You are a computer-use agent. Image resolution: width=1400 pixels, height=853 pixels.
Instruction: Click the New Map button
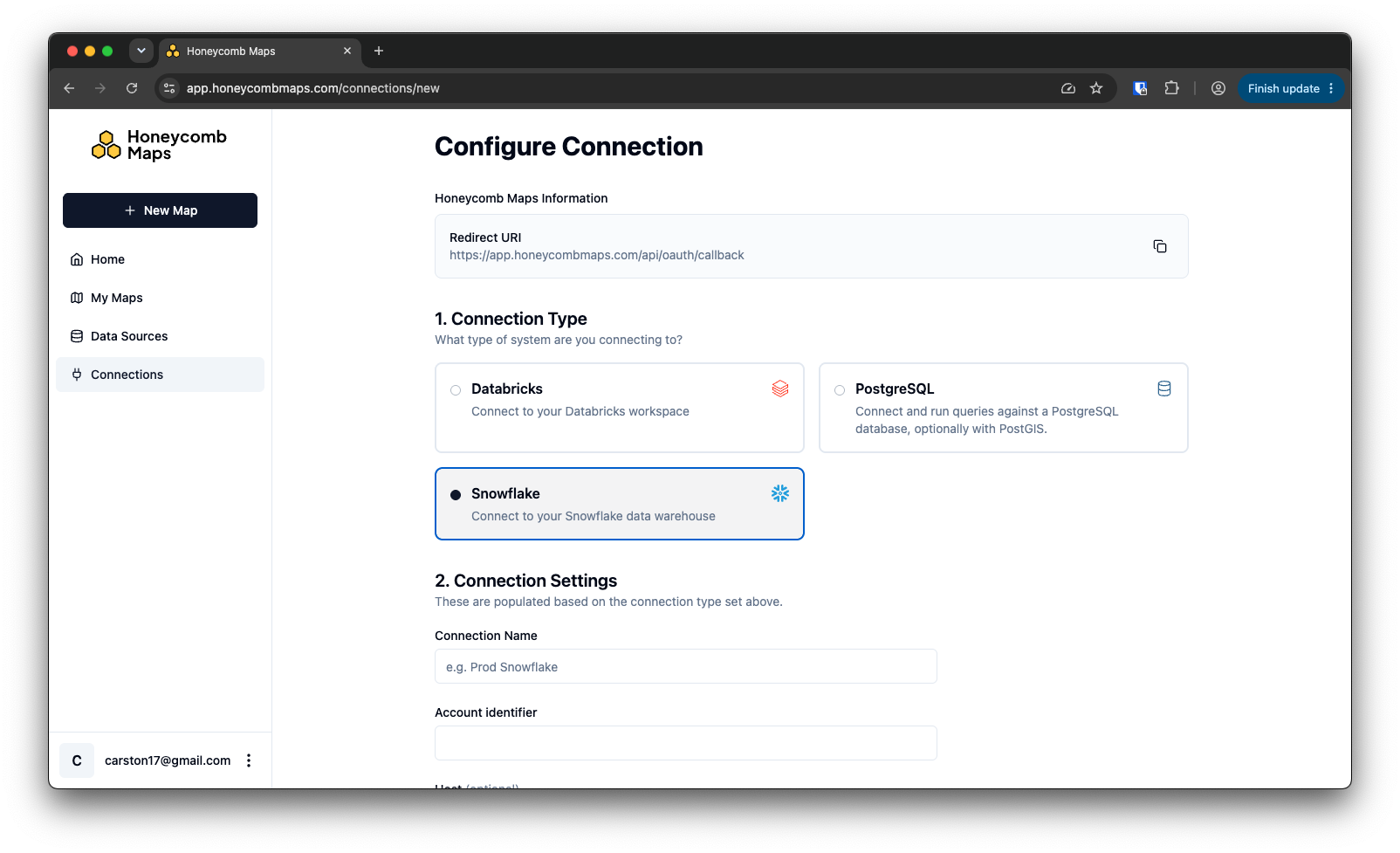[160, 210]
